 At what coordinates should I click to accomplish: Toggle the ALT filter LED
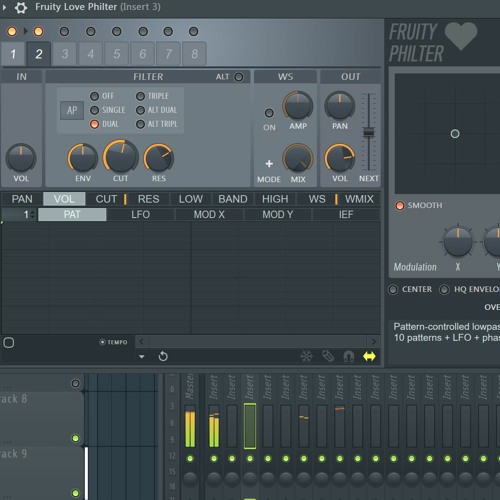tap(238, 77)
